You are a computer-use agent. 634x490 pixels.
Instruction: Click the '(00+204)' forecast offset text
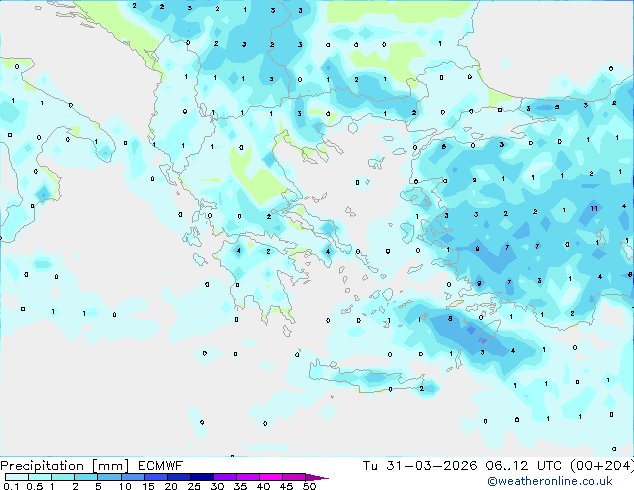[x=602, y=466]
